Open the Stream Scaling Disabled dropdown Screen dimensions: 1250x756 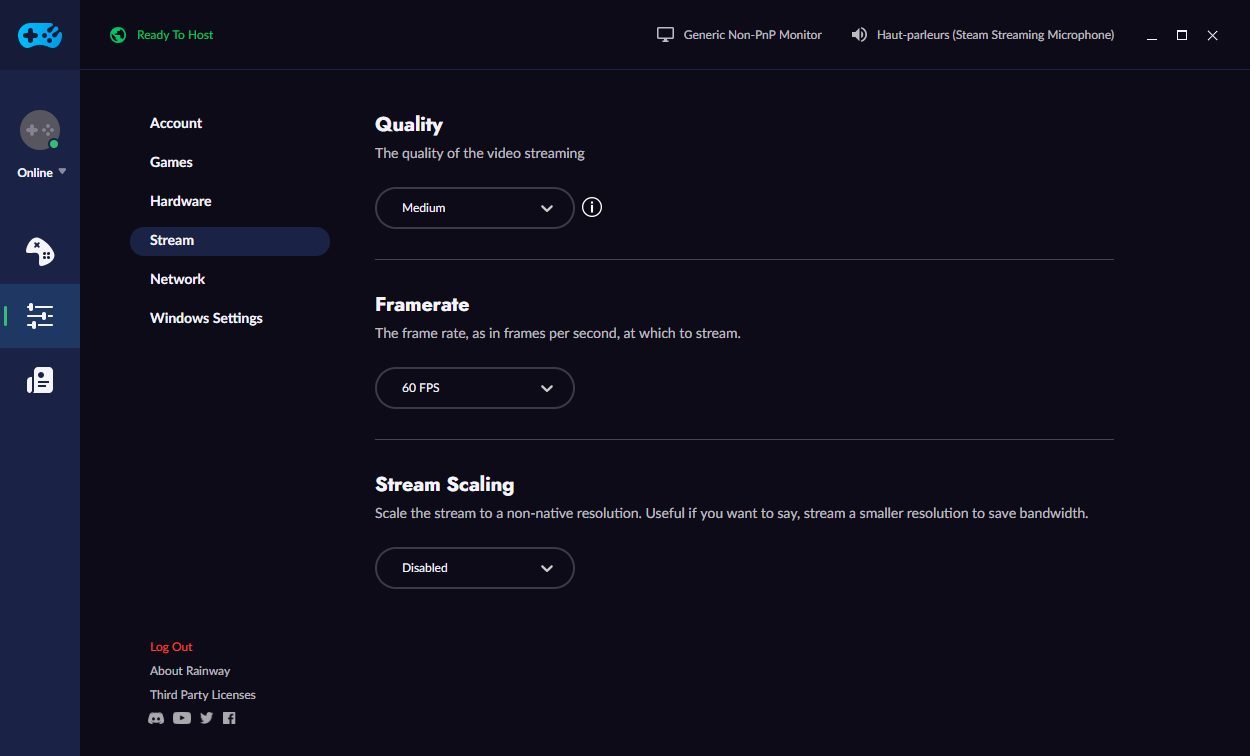point(475,568)
